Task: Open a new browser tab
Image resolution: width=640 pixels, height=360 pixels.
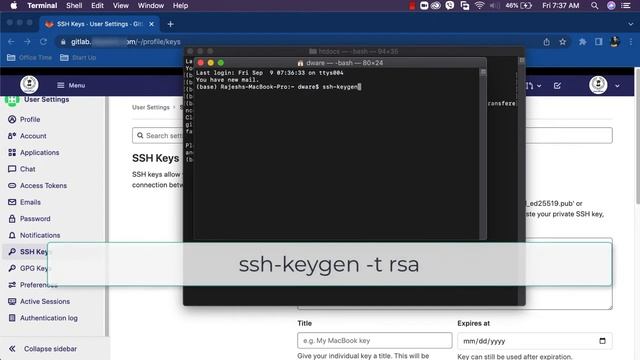Action: click(x=171, y=24)
